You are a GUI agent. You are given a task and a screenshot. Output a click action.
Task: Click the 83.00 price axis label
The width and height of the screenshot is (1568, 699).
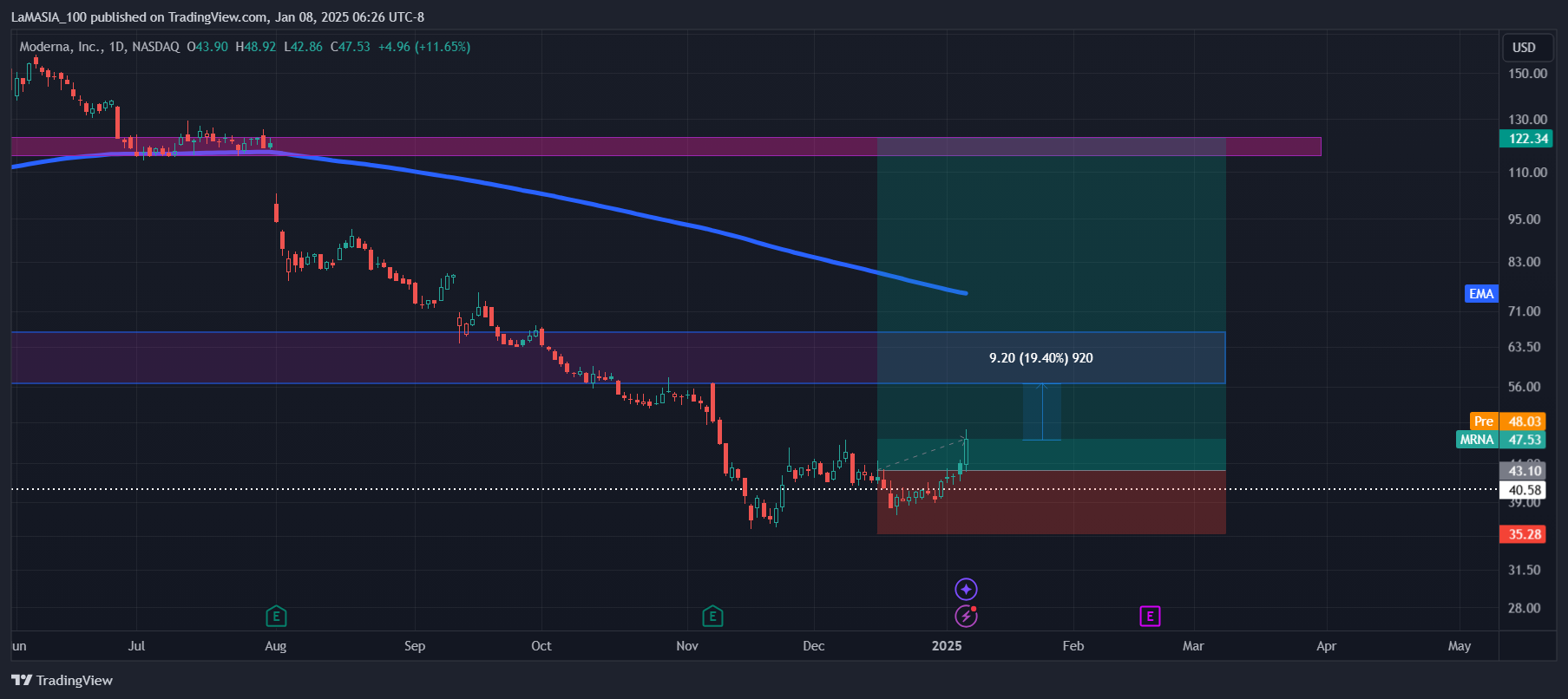(x=1525, y=262)
